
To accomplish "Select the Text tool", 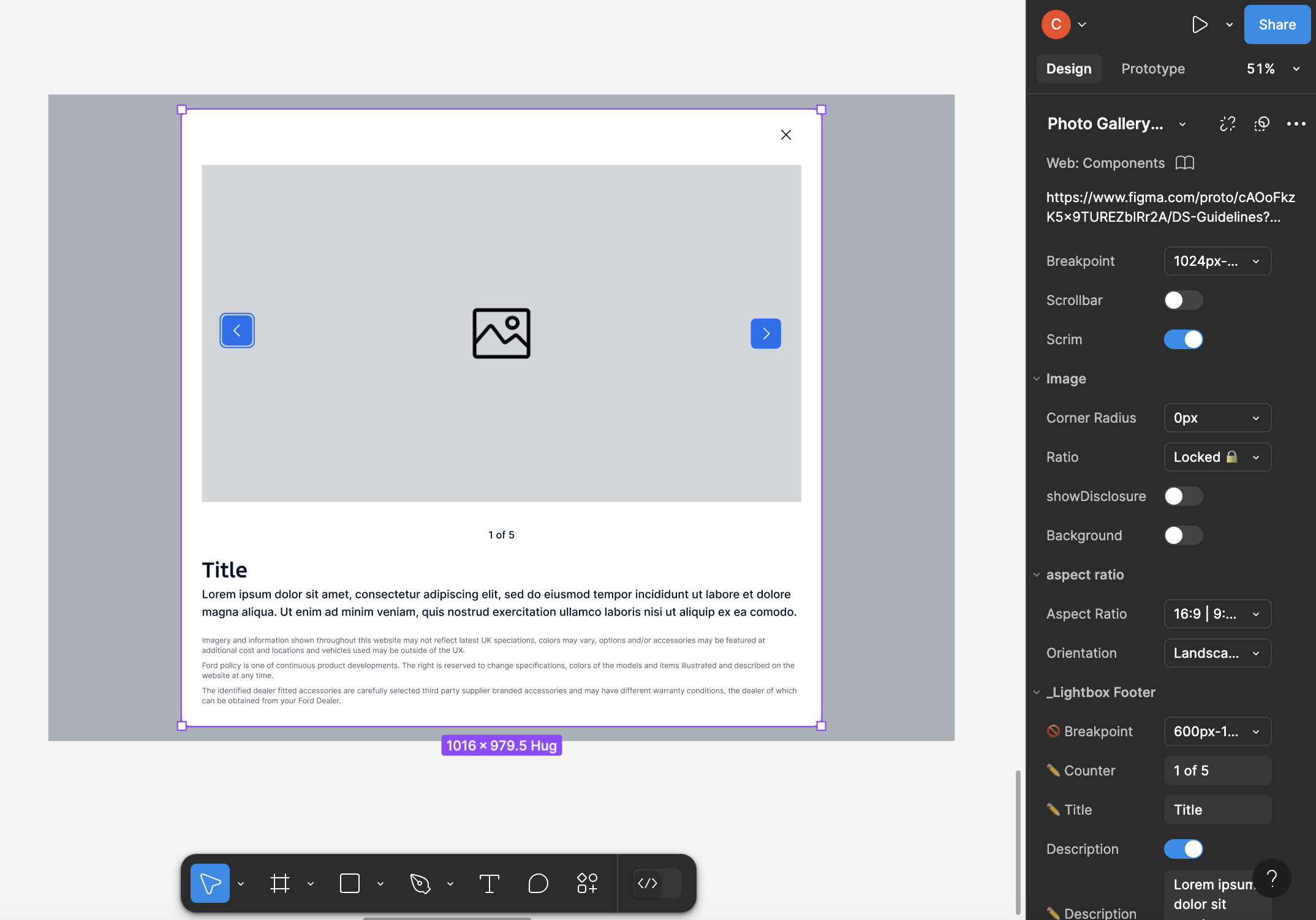I will 489,883.
